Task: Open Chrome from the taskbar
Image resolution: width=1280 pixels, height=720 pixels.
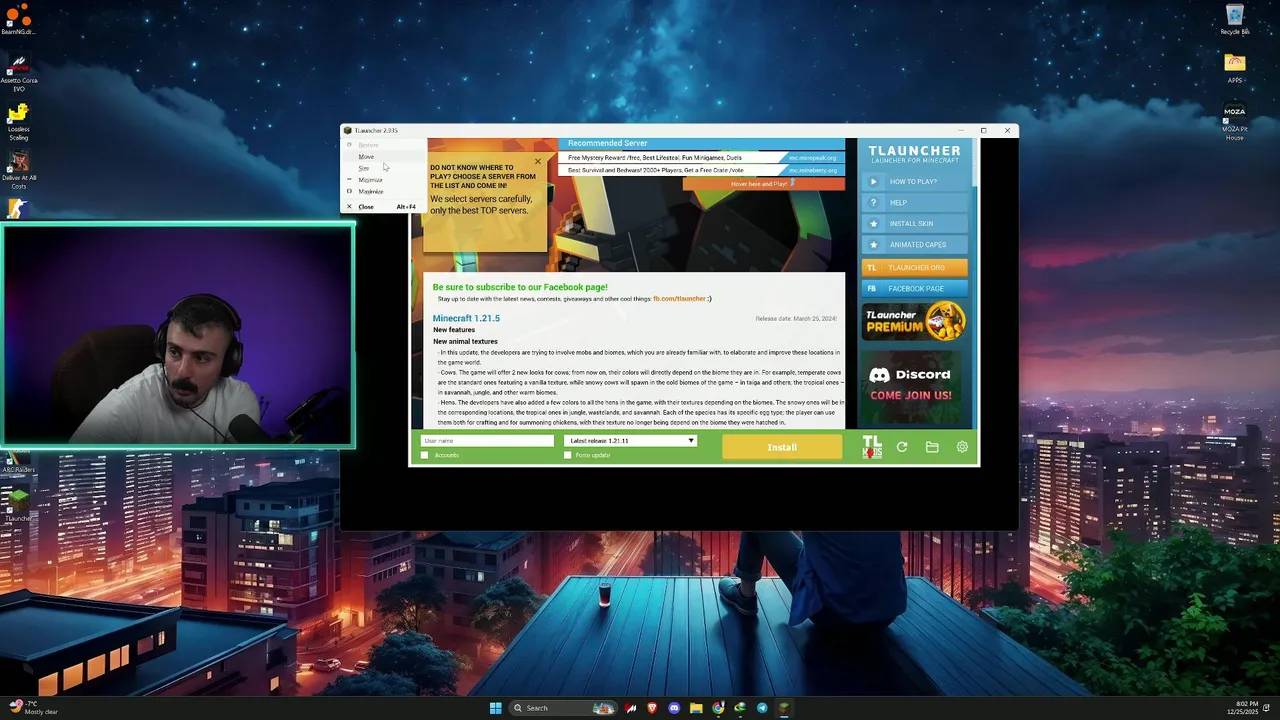Action: click(x=718, y=708)
